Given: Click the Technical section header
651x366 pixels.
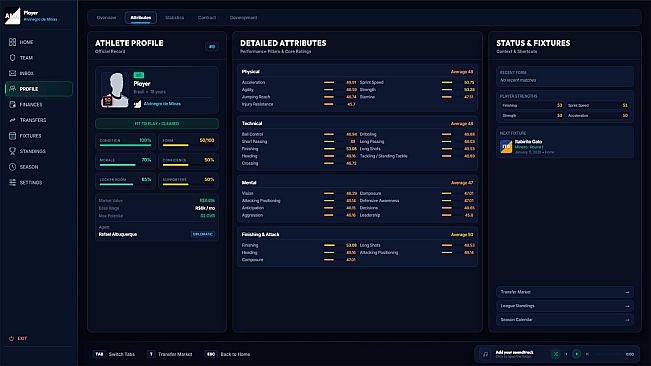Looking at the screenshot, I should coord(357,124).
